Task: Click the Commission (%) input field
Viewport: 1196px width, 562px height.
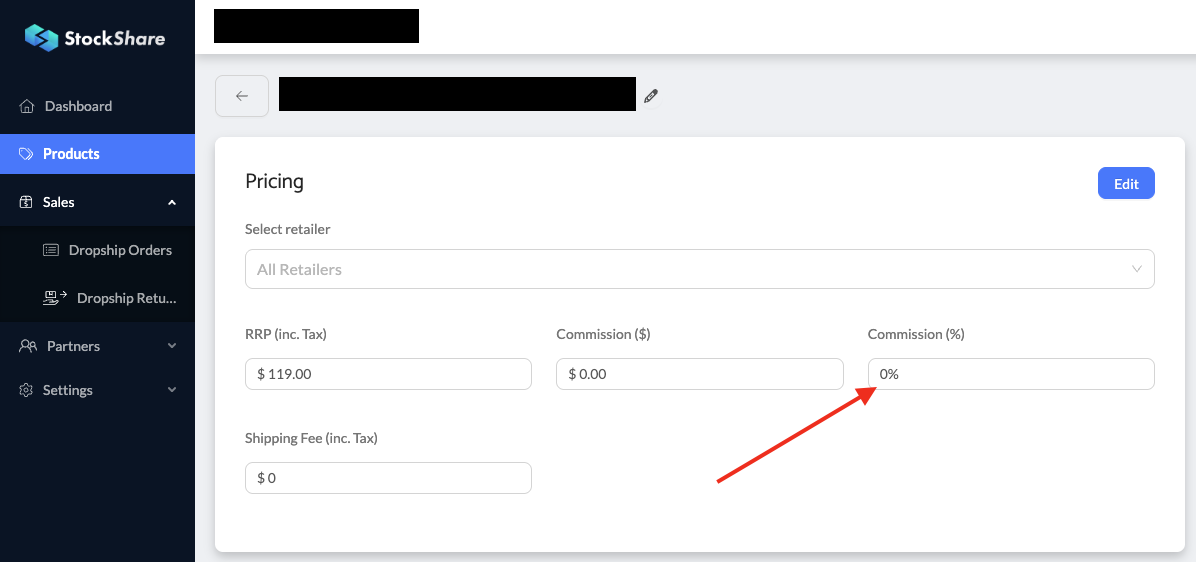Action: (x=1010, y=374)
